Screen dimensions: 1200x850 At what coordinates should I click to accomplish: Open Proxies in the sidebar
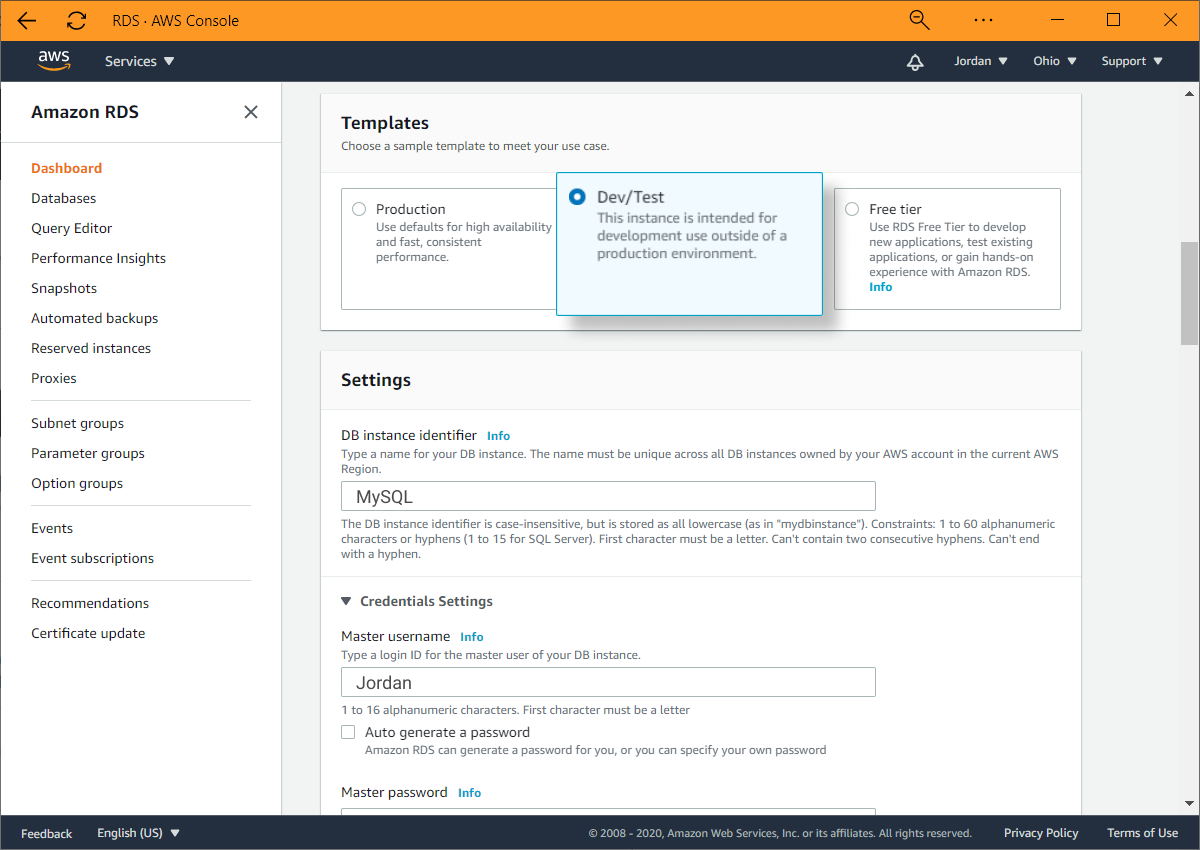coord(54,378)
